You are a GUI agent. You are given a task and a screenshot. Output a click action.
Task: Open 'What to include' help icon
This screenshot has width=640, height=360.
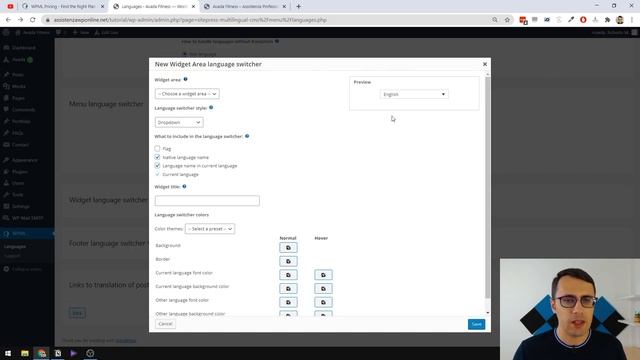tap(247, 136)
